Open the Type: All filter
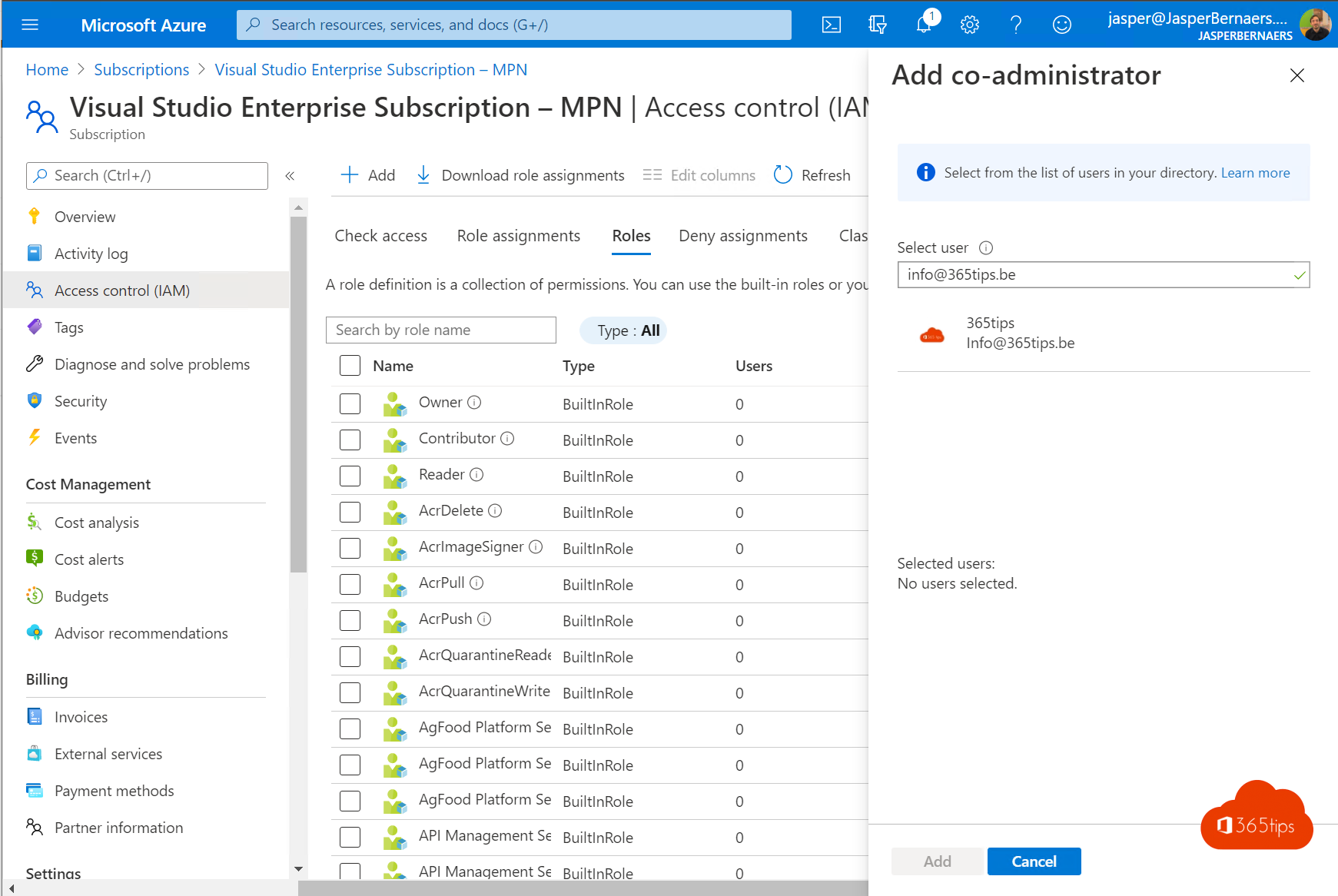This screenshot has width=1338, height=896. tap(623, 330)
